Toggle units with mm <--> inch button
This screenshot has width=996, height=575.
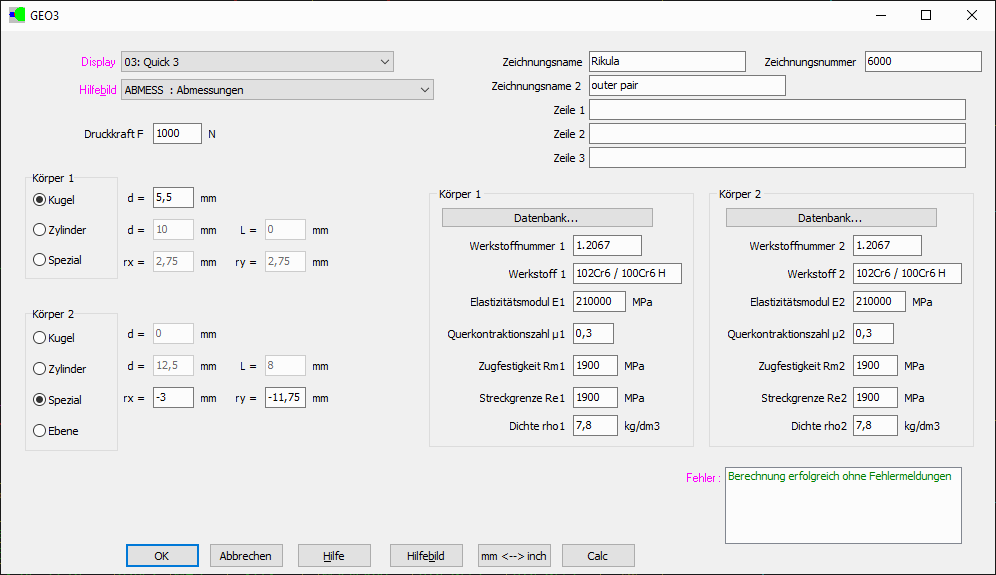click(x=514, y=556)
